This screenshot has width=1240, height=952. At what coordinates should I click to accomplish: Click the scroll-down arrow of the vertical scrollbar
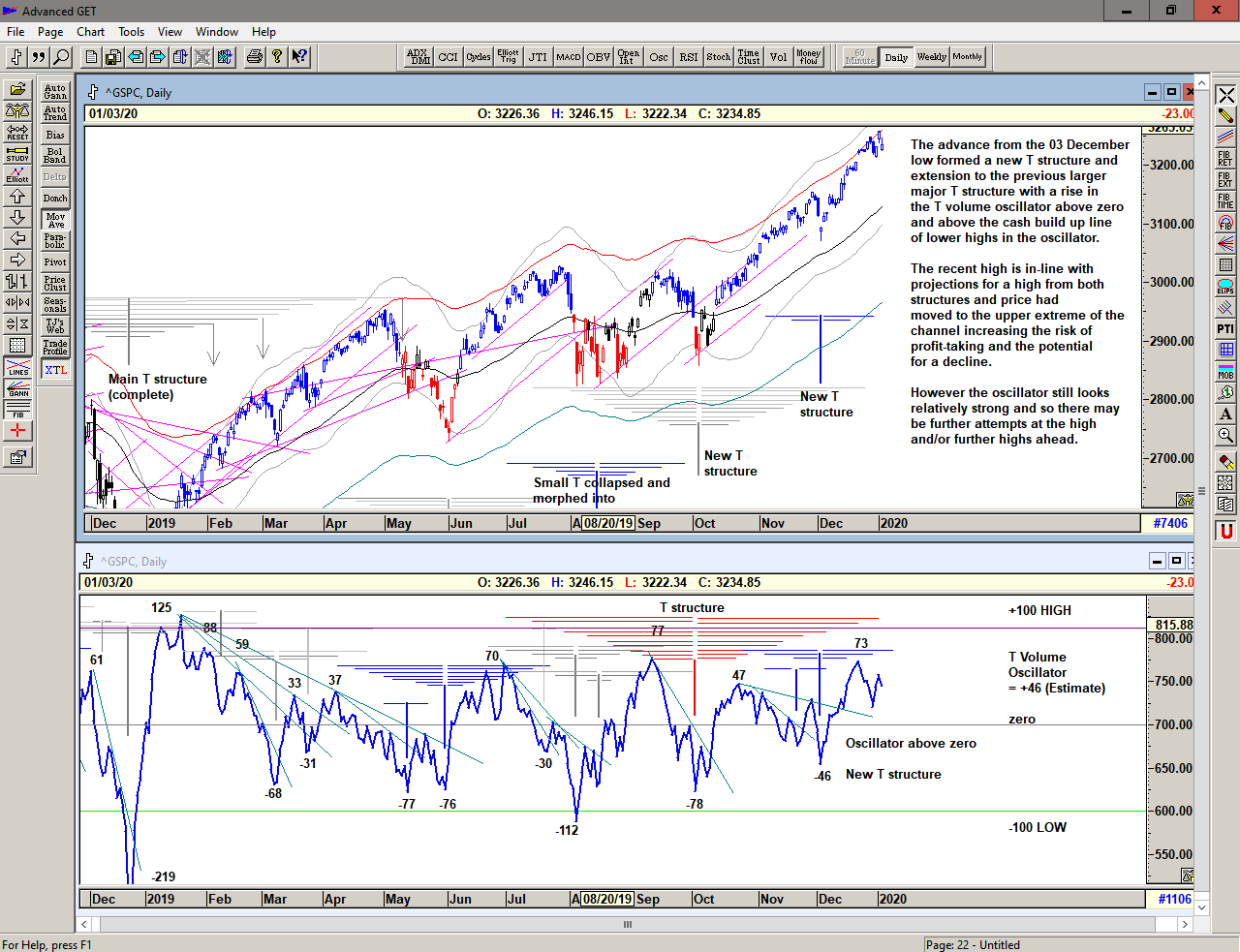pyautogui.click(x=1202, y=907)
